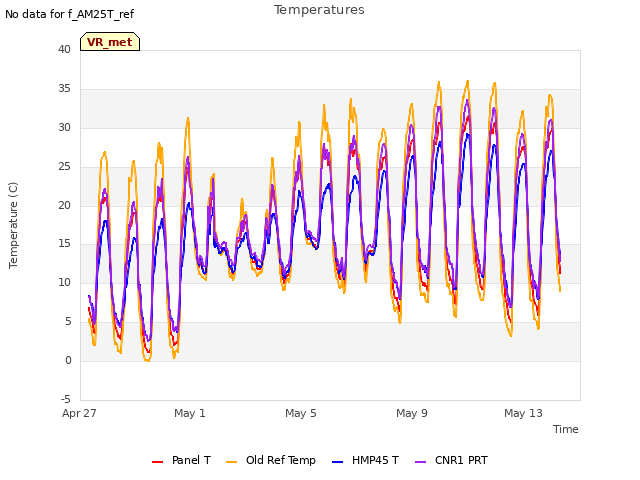
Task: Toggle the Old Ref Temp legend entry
Action: pyautogui.click(x=271, y=460)
